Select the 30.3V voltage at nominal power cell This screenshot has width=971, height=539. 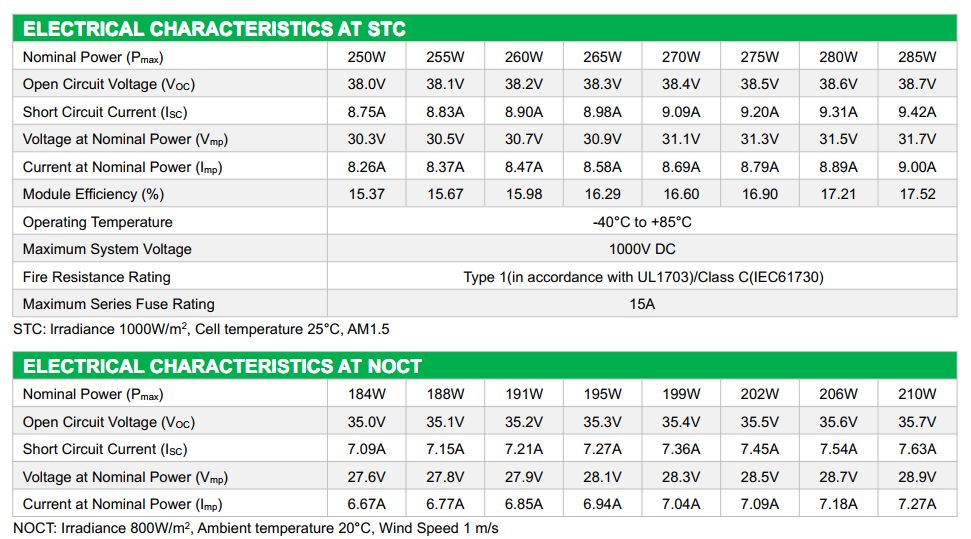click(x=367, y=140)
